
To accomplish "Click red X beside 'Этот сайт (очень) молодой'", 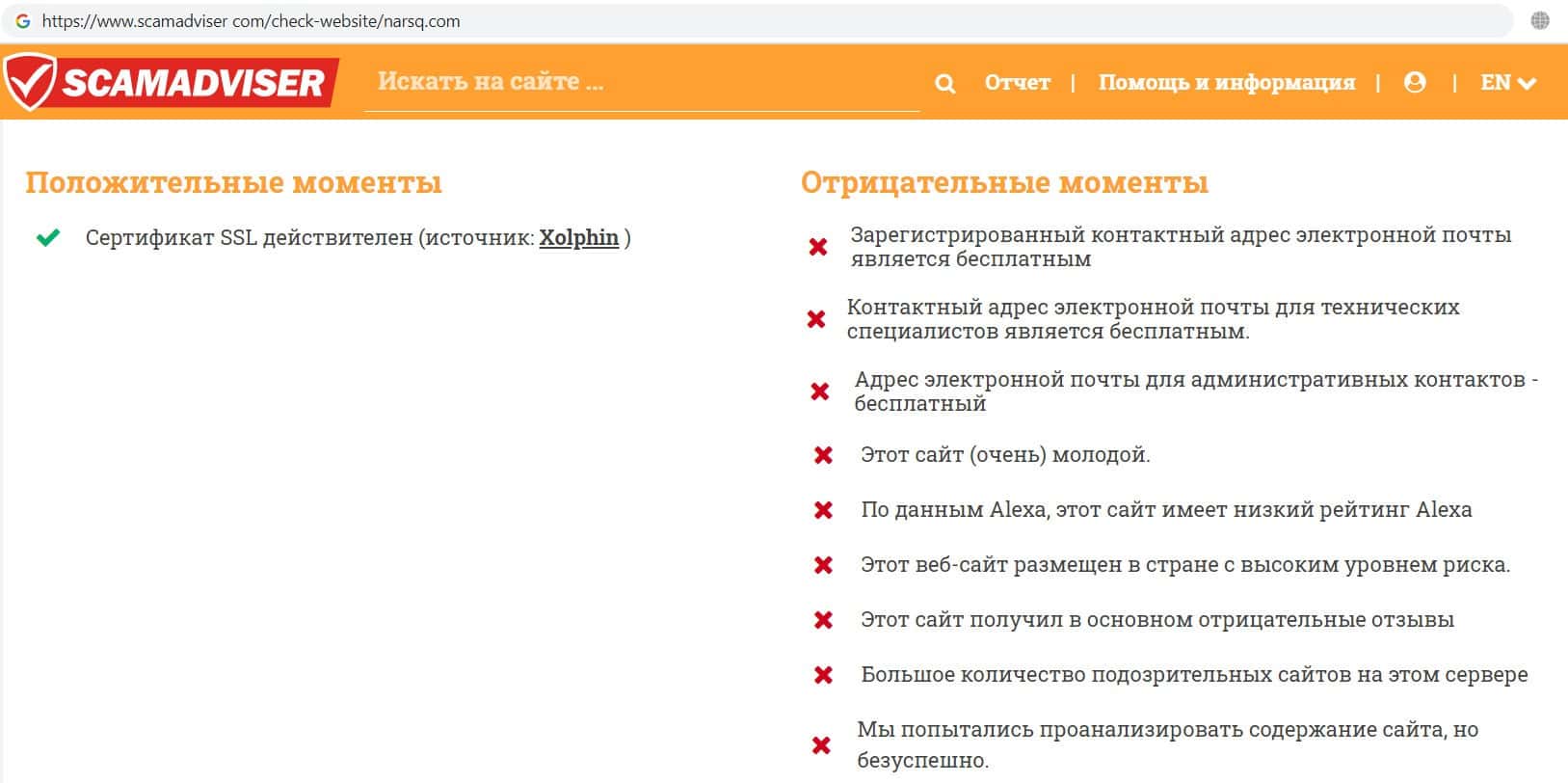I will pyautogui.click(x=823, y=455).
